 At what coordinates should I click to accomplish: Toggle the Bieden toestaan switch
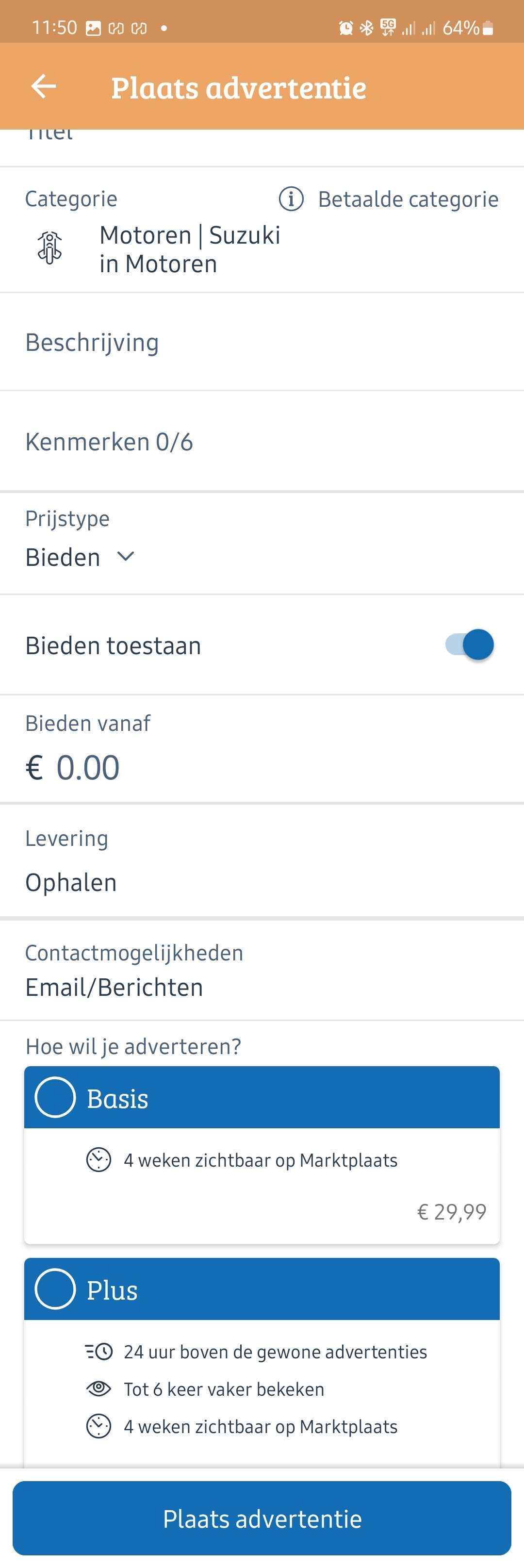tap(470, 644)
